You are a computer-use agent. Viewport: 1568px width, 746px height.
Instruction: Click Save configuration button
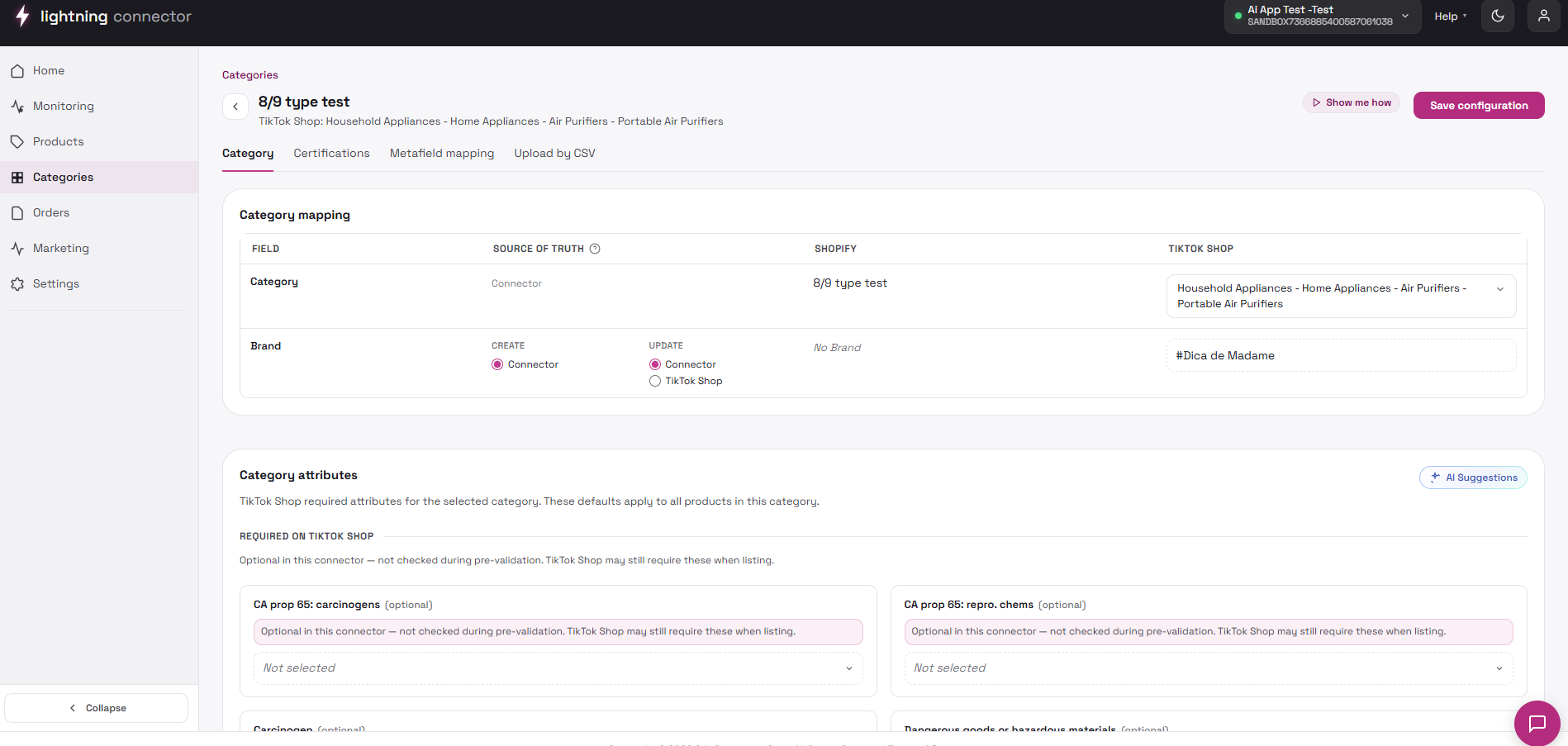click(1479, 105)
